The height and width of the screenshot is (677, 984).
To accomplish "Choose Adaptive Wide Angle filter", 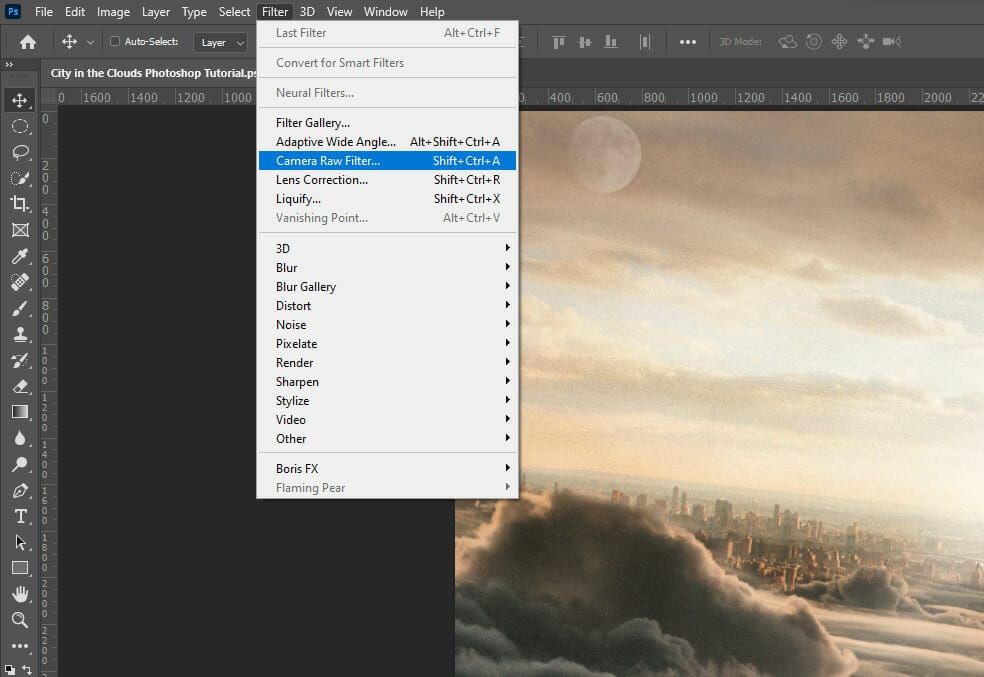I will tap(387, 142).
